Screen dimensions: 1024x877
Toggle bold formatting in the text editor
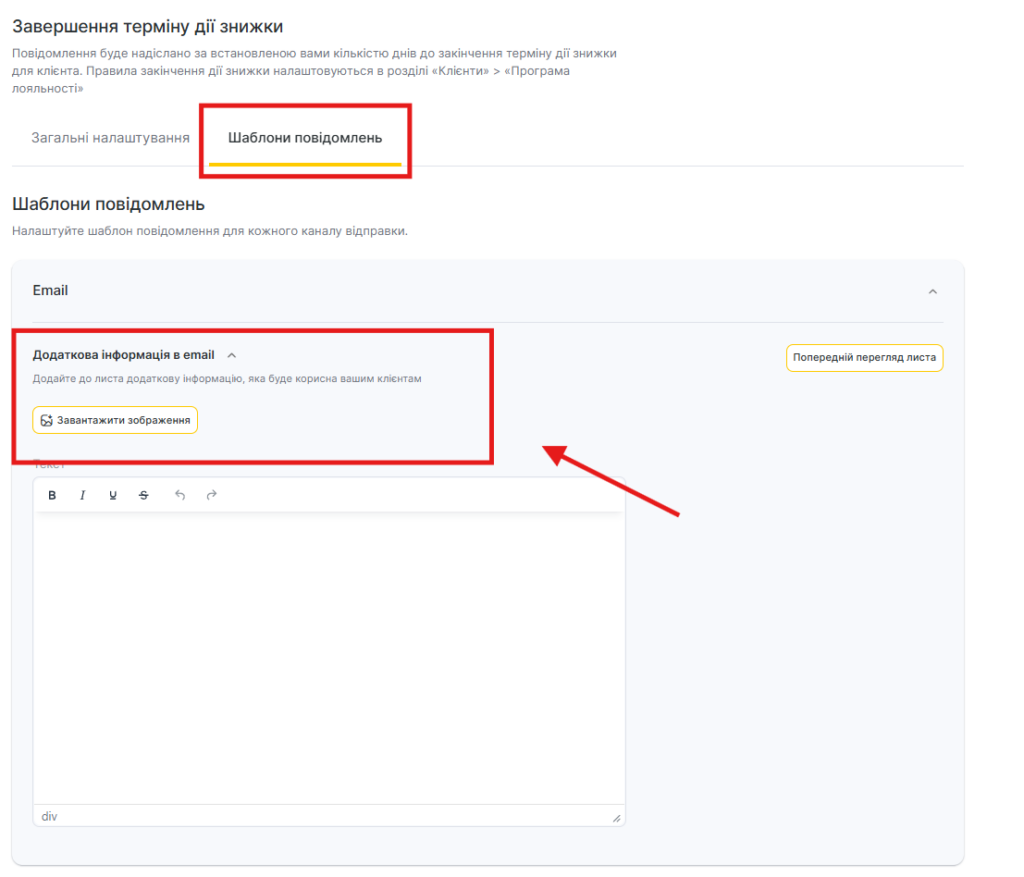53,495
